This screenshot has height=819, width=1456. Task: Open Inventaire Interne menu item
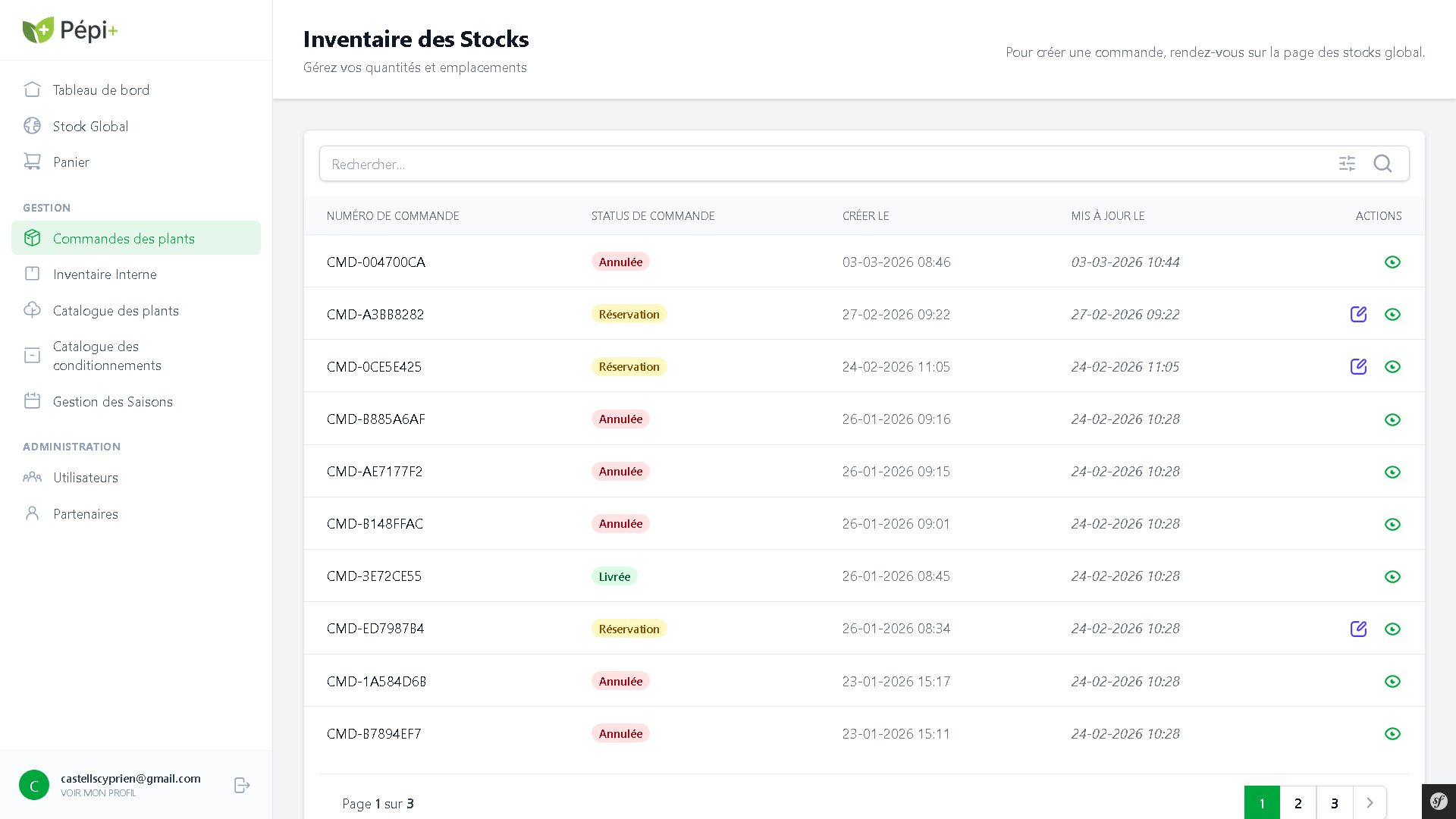[x=105, y=275]
